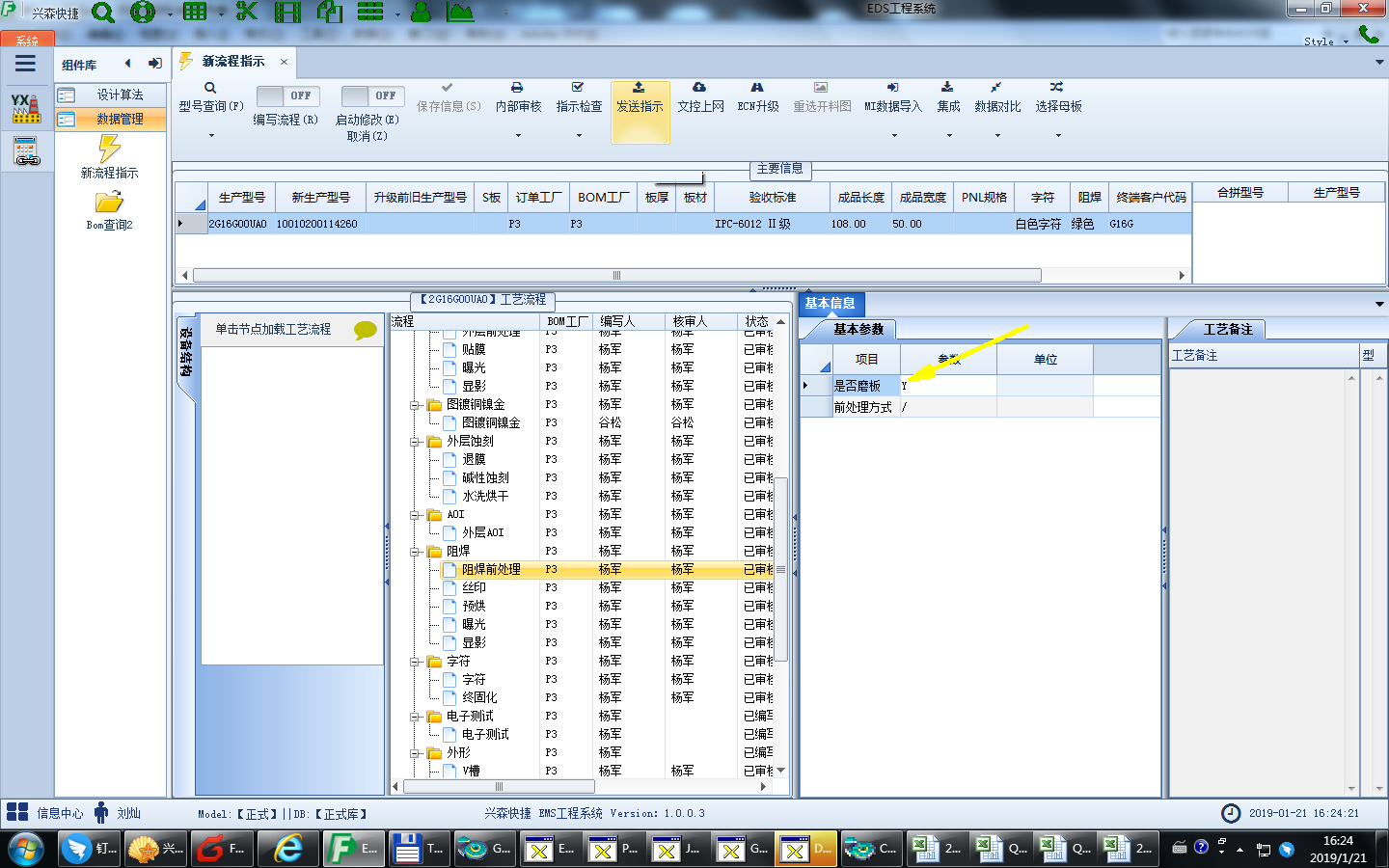Click 保存信息(S) button

tap(449, 96)
